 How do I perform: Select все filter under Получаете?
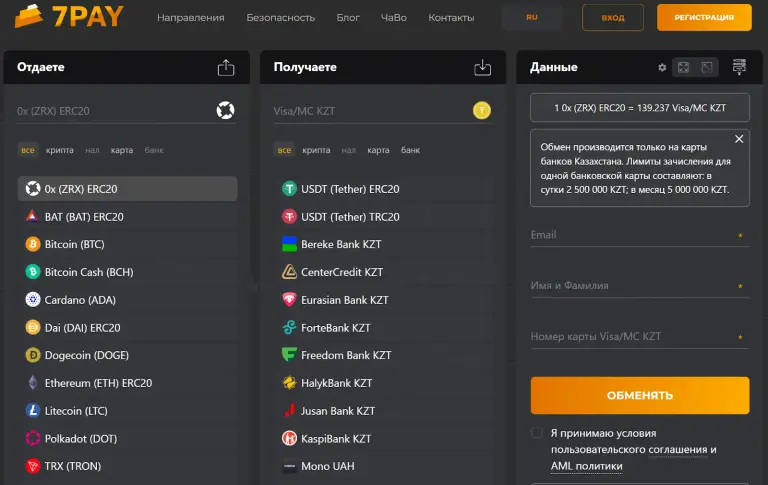284,150
